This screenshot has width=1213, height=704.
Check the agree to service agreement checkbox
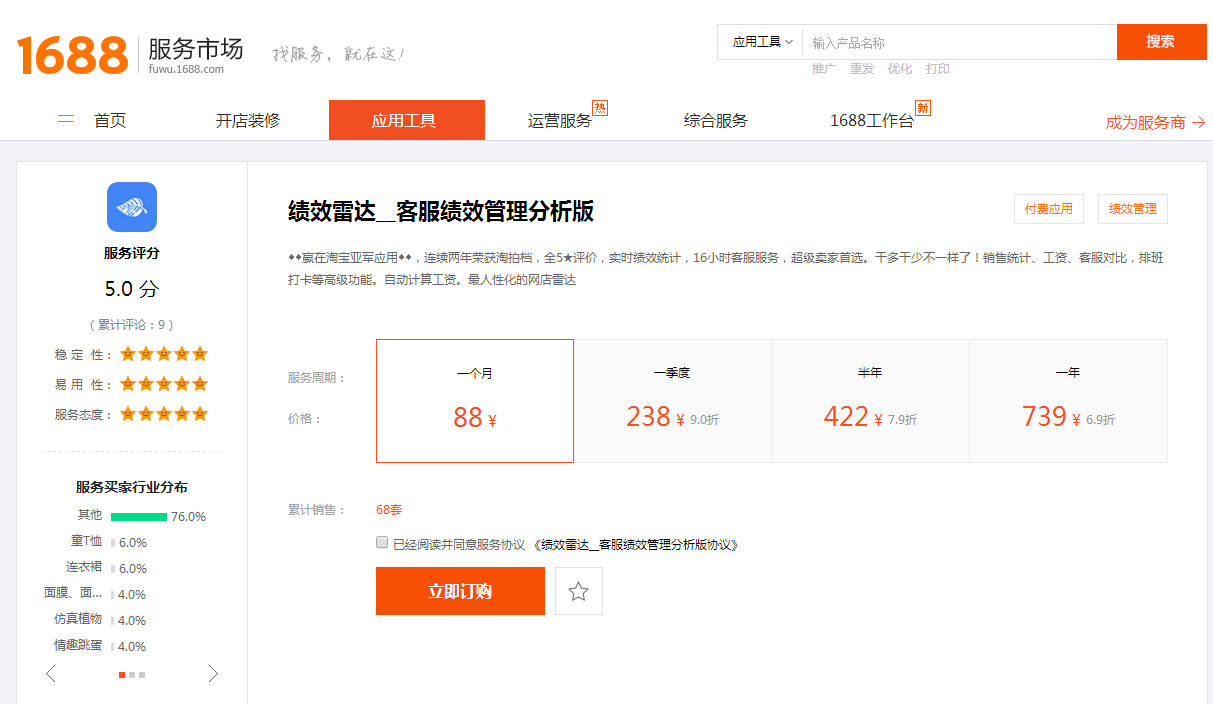[x=382, y=542]
